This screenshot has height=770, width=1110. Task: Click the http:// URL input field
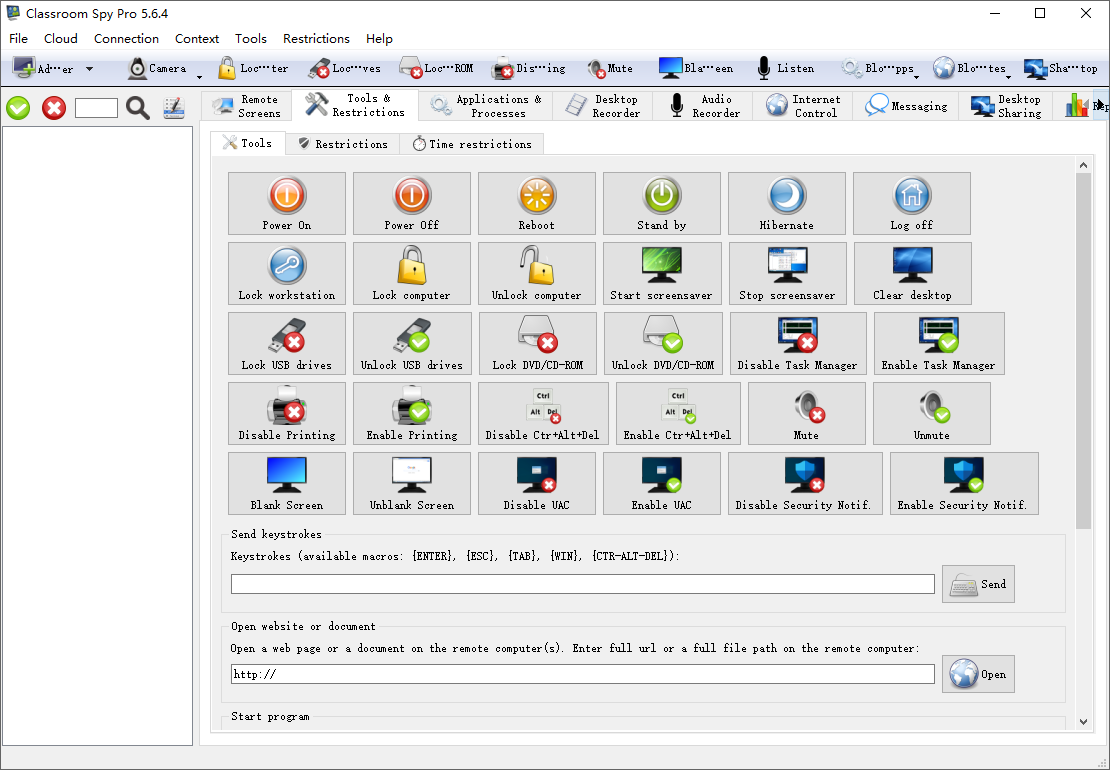pos(582,674)
